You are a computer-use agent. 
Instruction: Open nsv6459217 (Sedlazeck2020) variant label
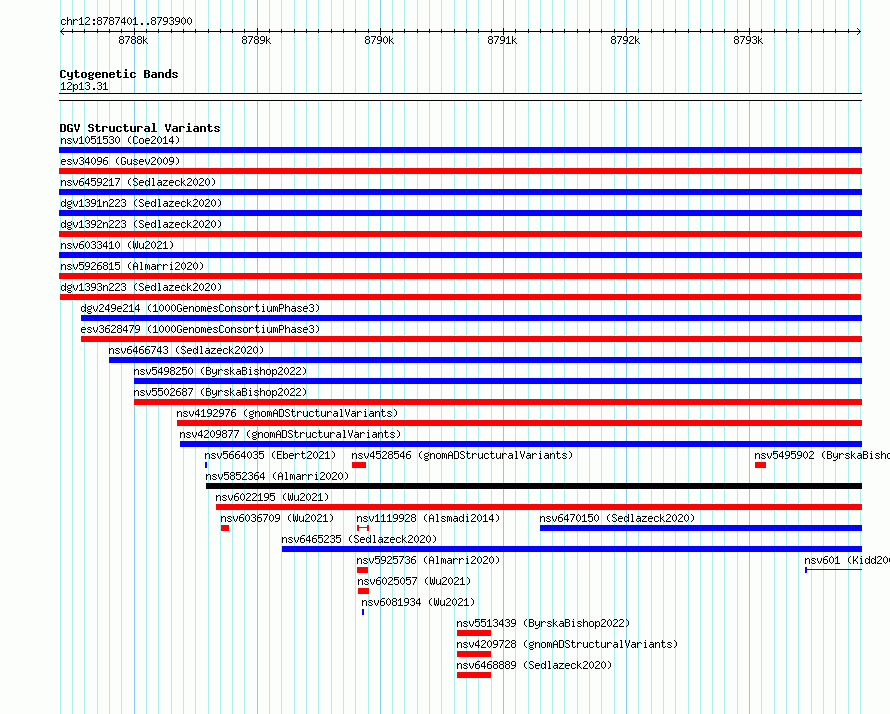[x=138, y=182]
